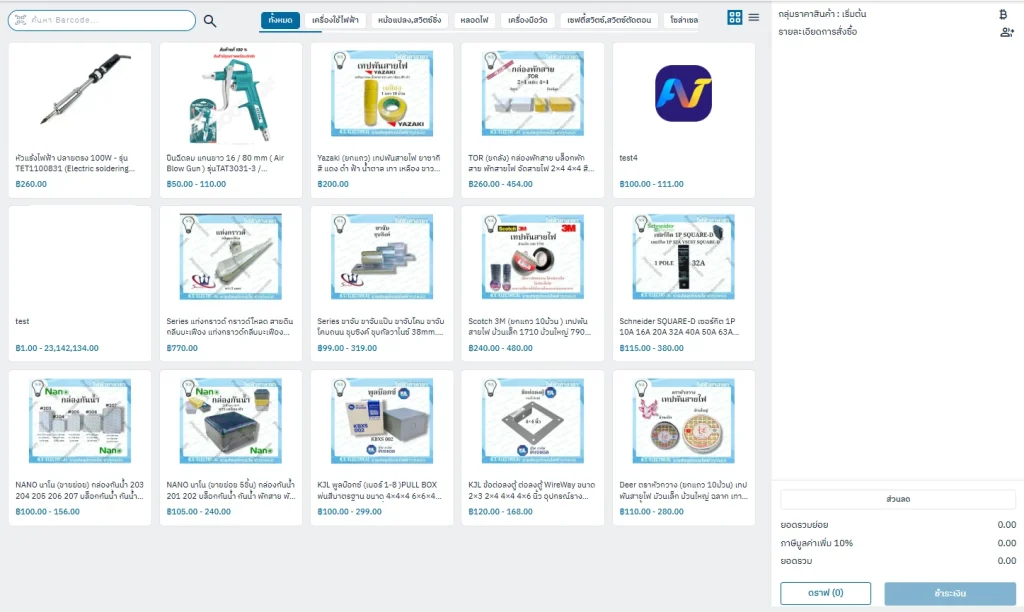Viewport: 1024px width, 612px height.
Task: Open the เครื่องใช้ไฟฟ้า category tab
Action: tap(335, 20)
